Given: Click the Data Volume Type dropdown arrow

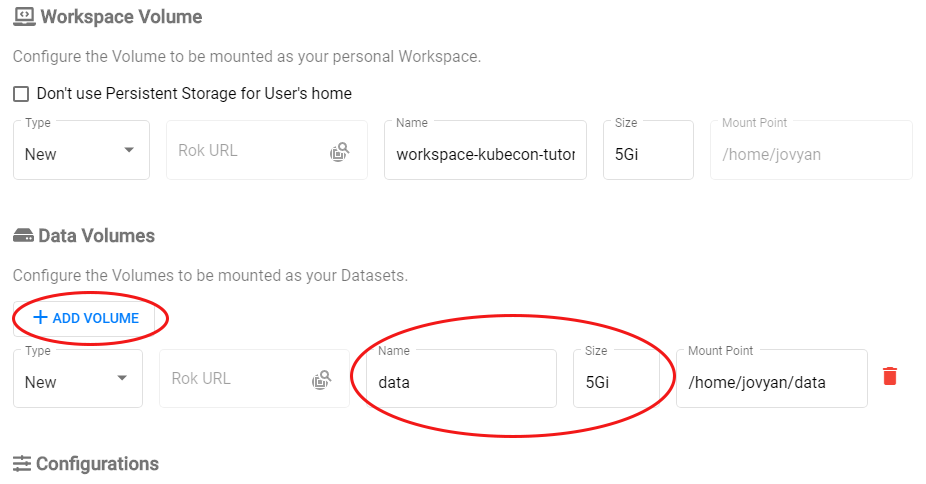Looking at the screenshot, I should point(123,379).
